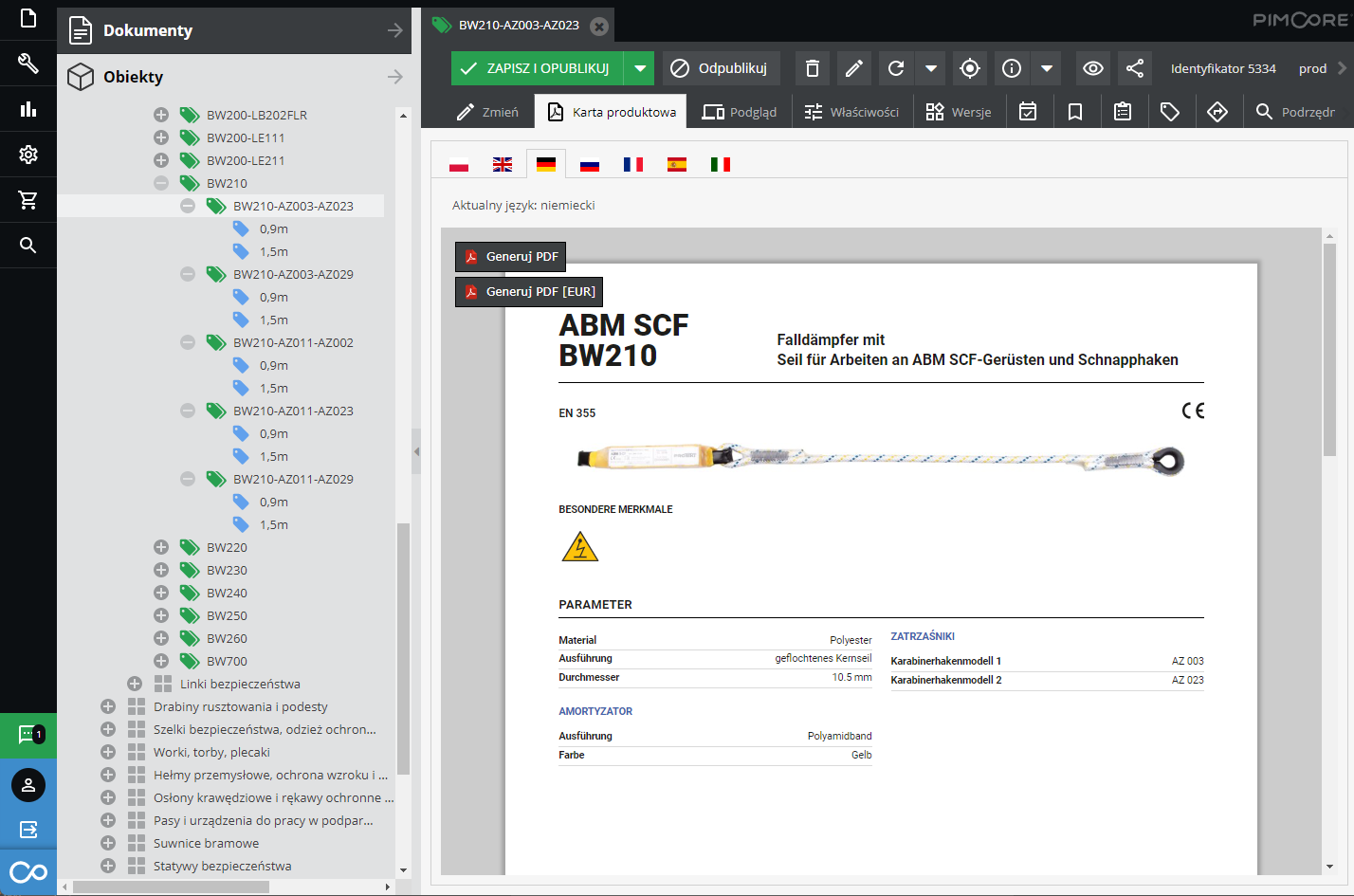Click the Odpublikuj button
Viewport: 1354px width, 896px height.
(x=721, y=68)
